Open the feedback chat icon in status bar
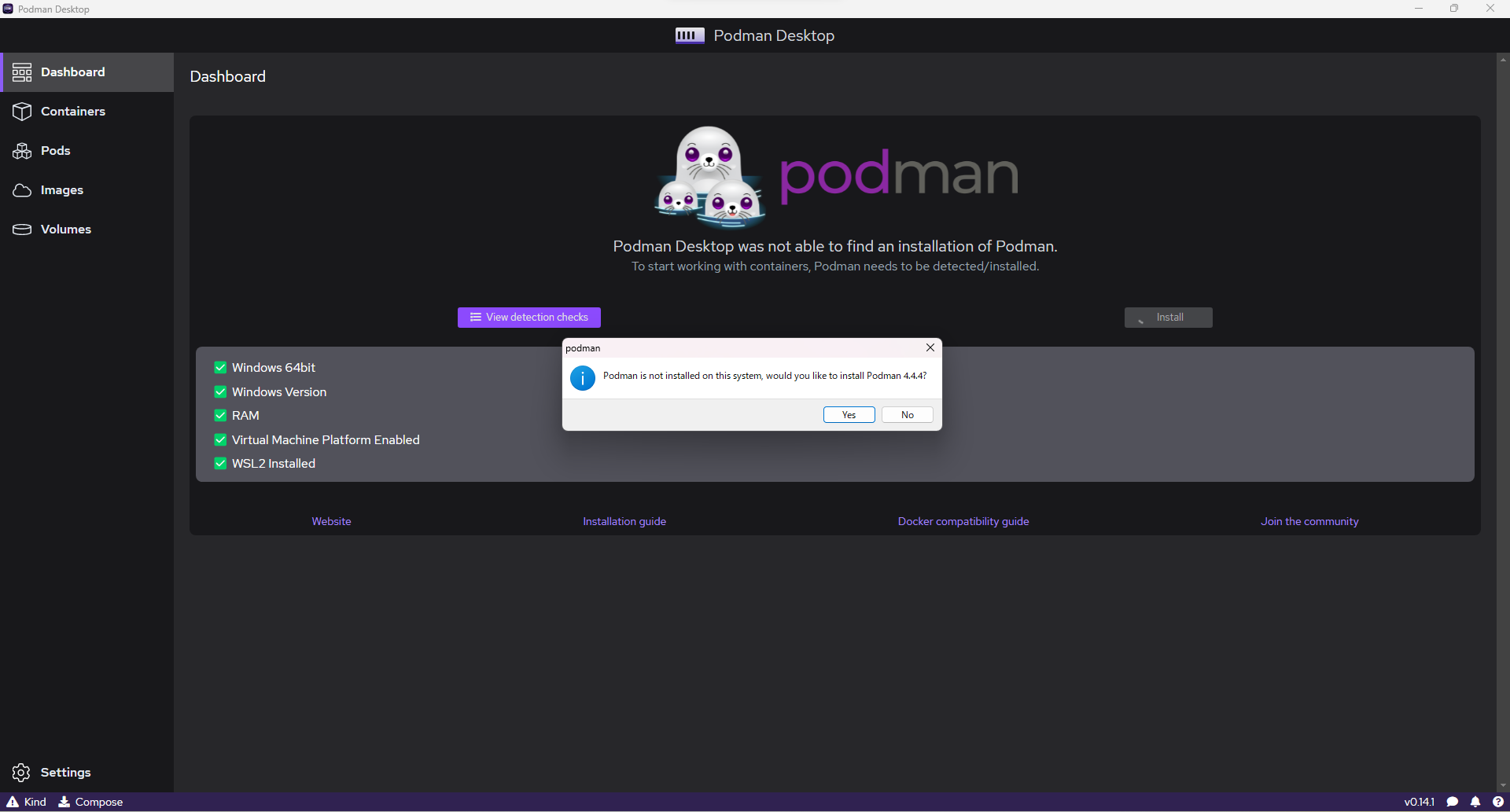This screenshot has width=1510, height=812. tap(1454, 801)
